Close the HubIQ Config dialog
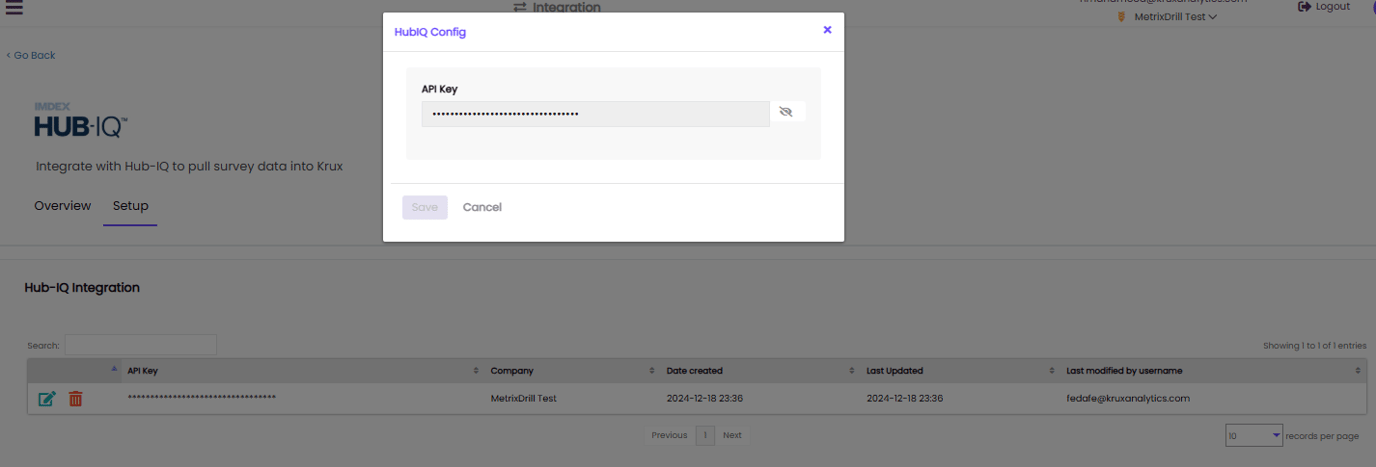1376x467 pixels. tap(827, 30)
